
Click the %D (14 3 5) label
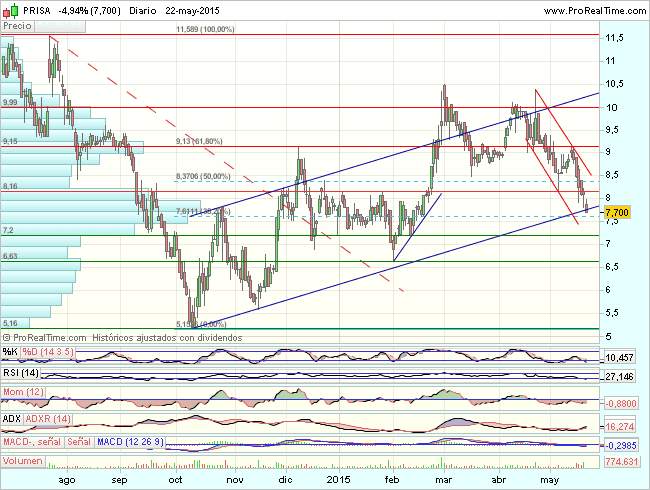48,352
